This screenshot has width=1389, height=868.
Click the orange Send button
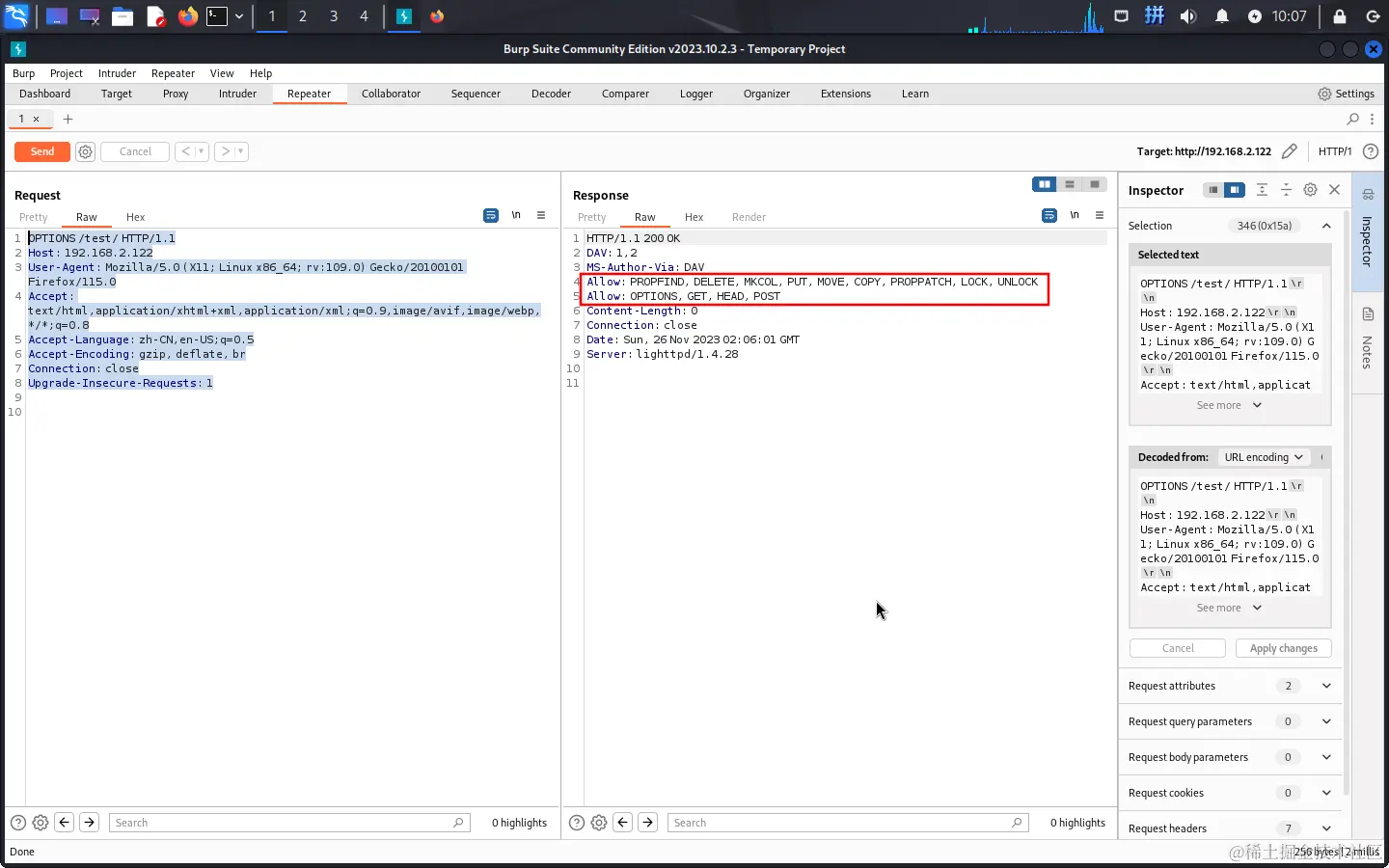(42, 151)
